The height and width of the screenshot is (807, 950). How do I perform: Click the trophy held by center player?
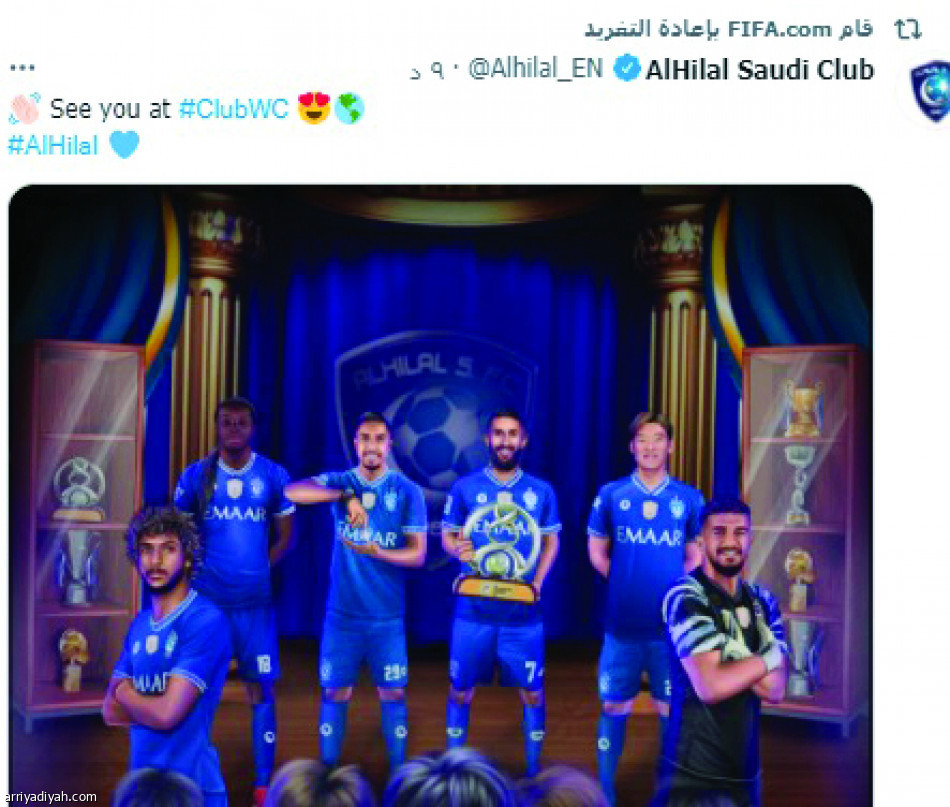497,553
